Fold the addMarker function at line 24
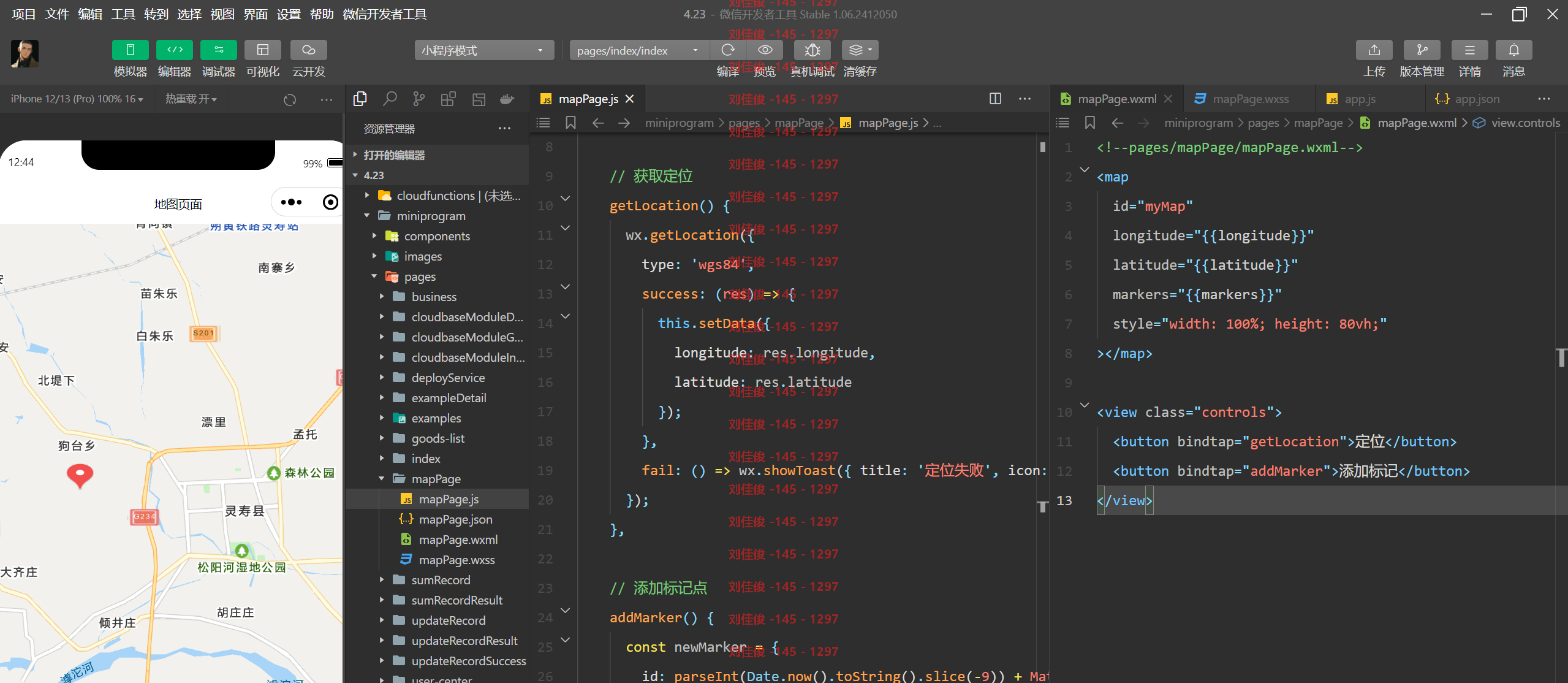Screen dimensions: 1568x683 click(x=566, y=611)
